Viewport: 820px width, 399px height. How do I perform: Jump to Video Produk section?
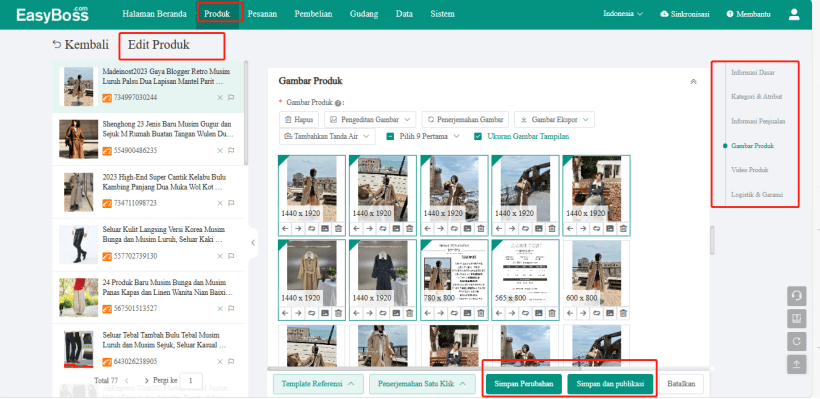tap(749, 170)
